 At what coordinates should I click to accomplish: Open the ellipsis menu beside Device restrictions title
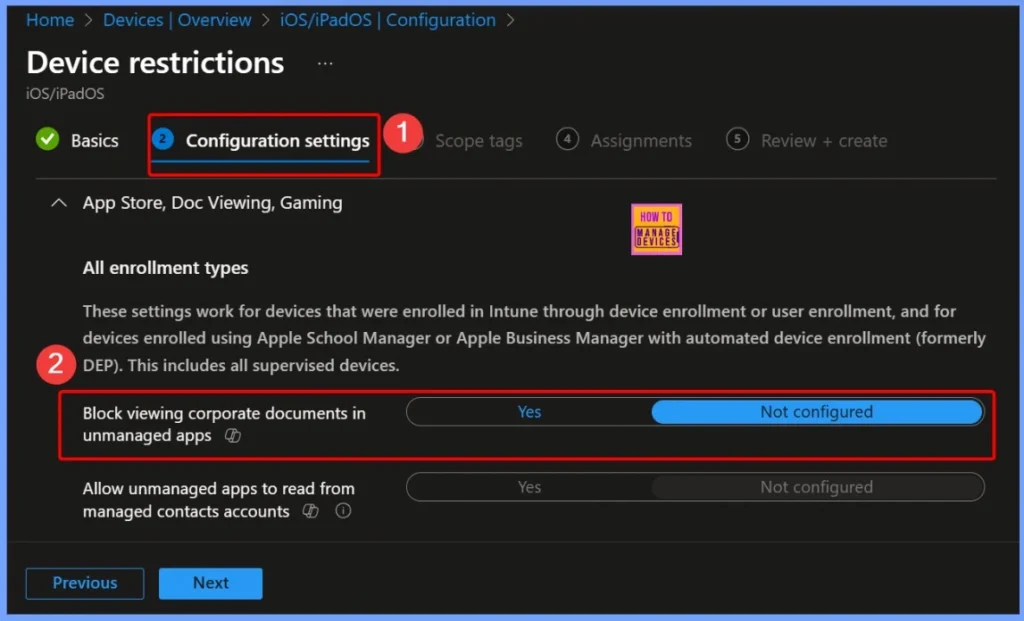coord(324,62)
